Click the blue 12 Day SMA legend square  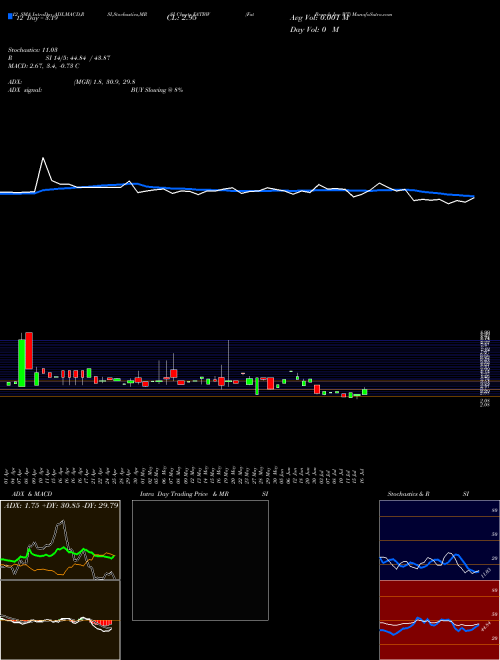coord(10,16)
